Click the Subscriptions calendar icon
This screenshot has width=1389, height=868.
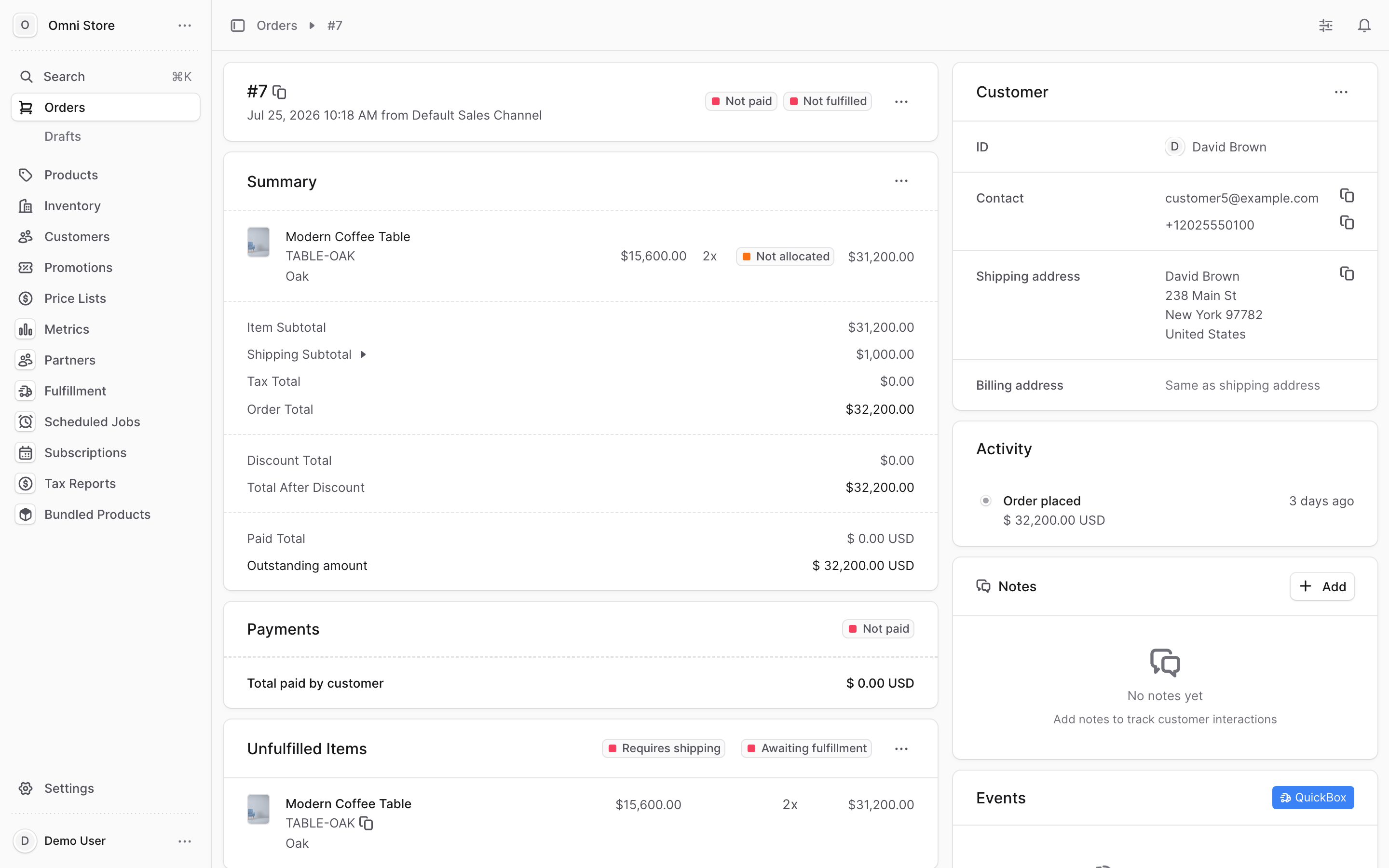point(25,453)
